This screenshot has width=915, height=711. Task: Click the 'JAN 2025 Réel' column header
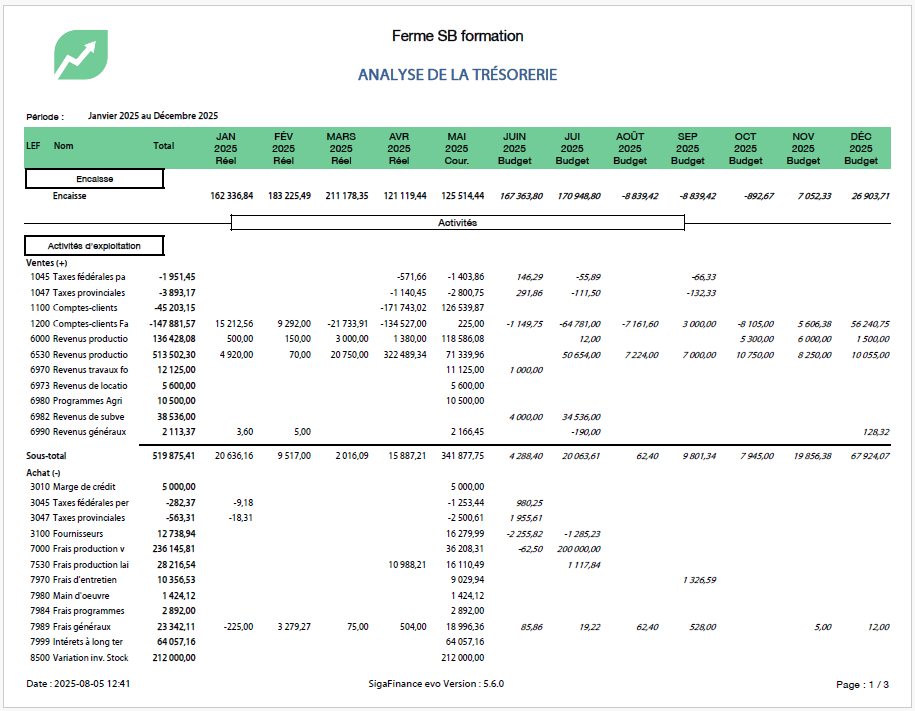(x=226, y=148)
